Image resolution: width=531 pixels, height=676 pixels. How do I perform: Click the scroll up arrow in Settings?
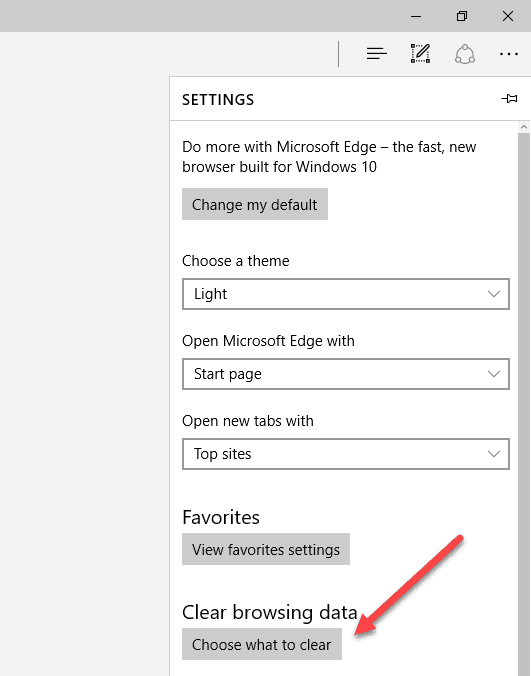524,127
